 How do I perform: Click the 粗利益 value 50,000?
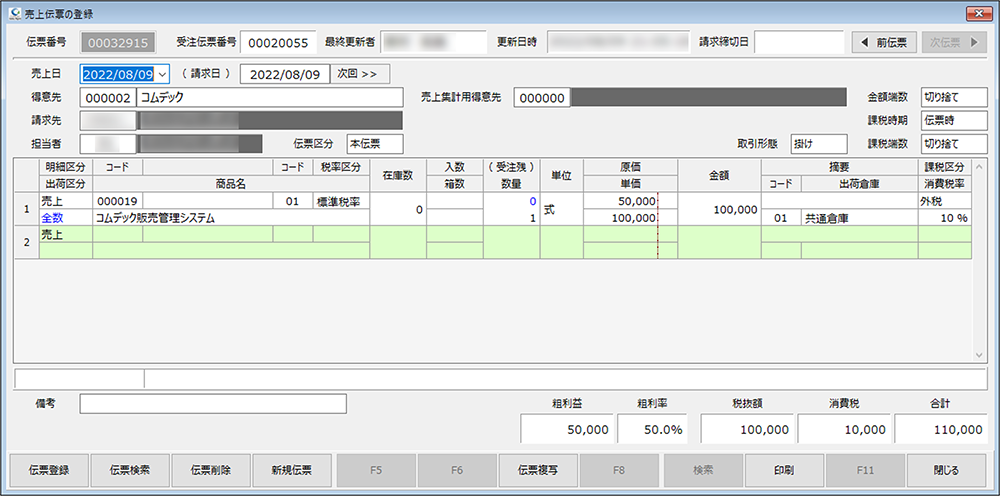567,430
